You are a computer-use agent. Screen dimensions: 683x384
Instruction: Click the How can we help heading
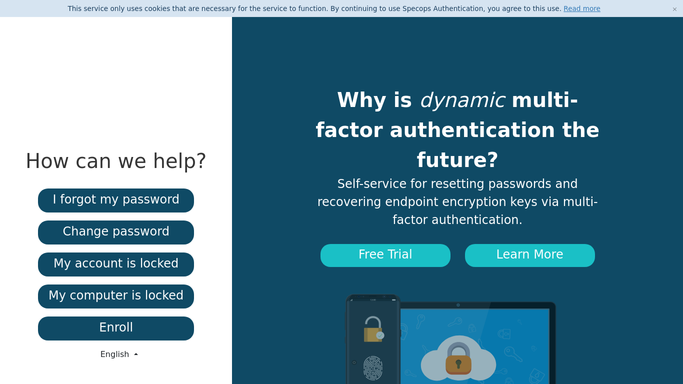[x=116, y=161]
